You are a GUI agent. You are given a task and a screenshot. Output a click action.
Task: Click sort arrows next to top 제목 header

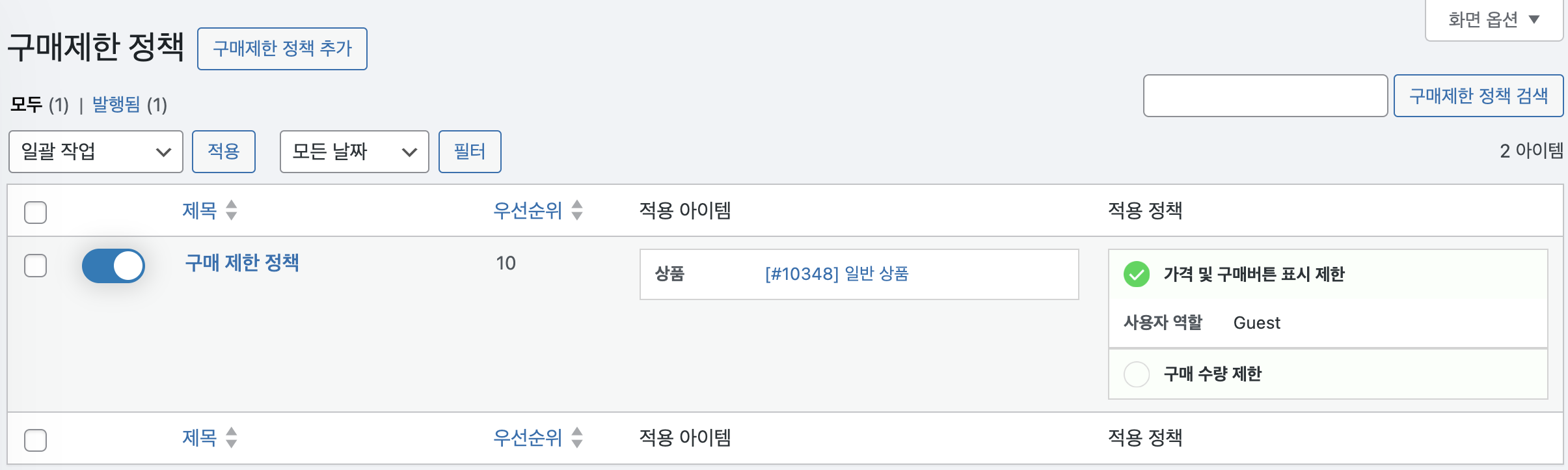231,210
